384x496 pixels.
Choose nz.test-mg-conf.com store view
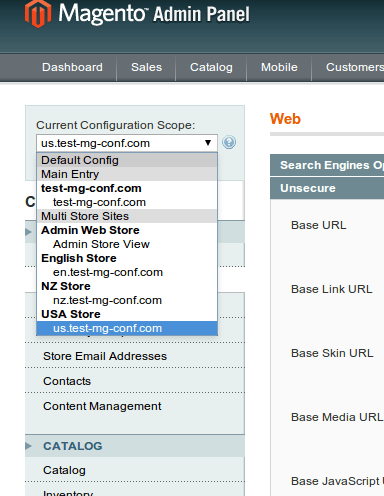(127, 300)
